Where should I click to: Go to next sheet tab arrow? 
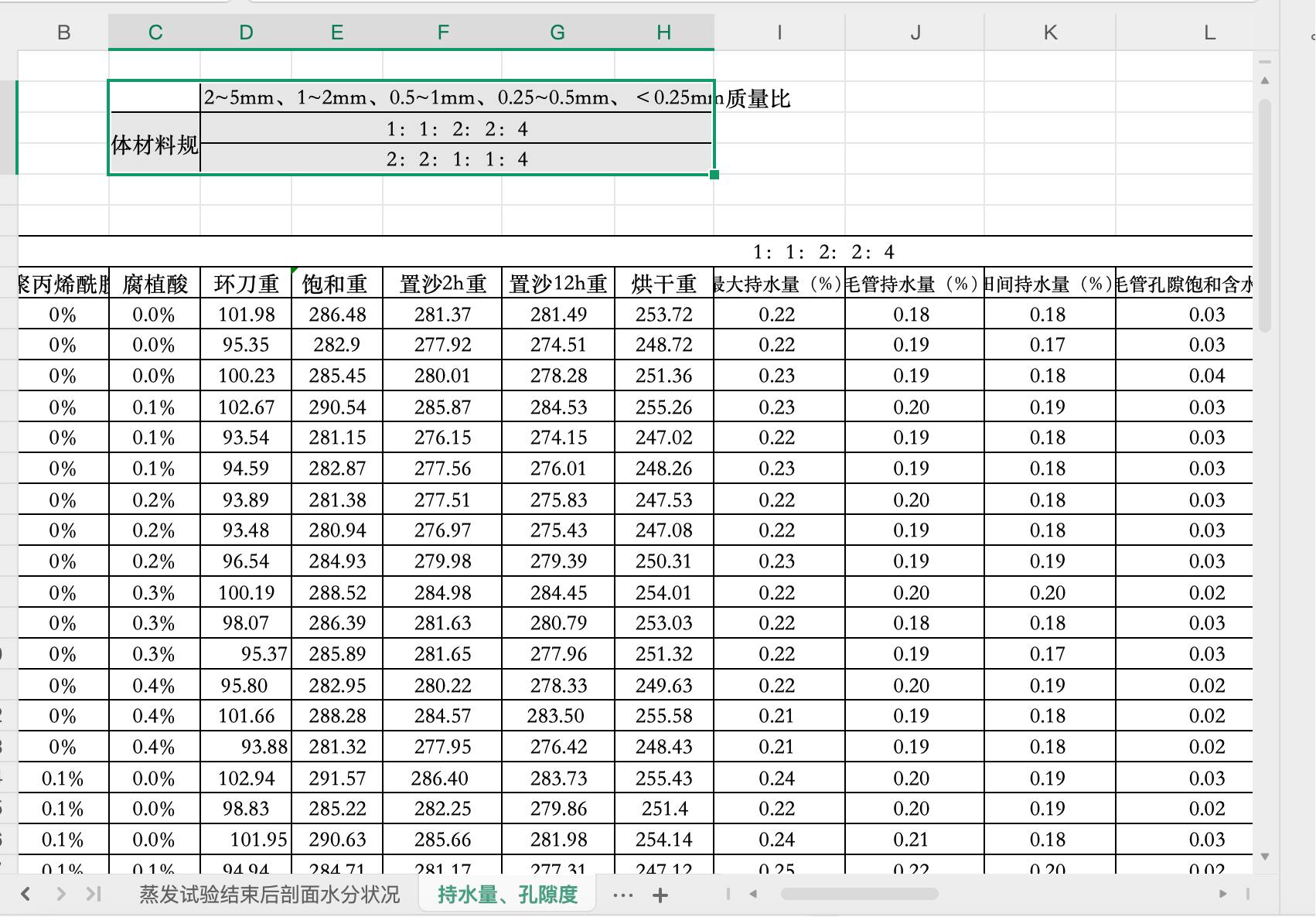tap(61, 895)
